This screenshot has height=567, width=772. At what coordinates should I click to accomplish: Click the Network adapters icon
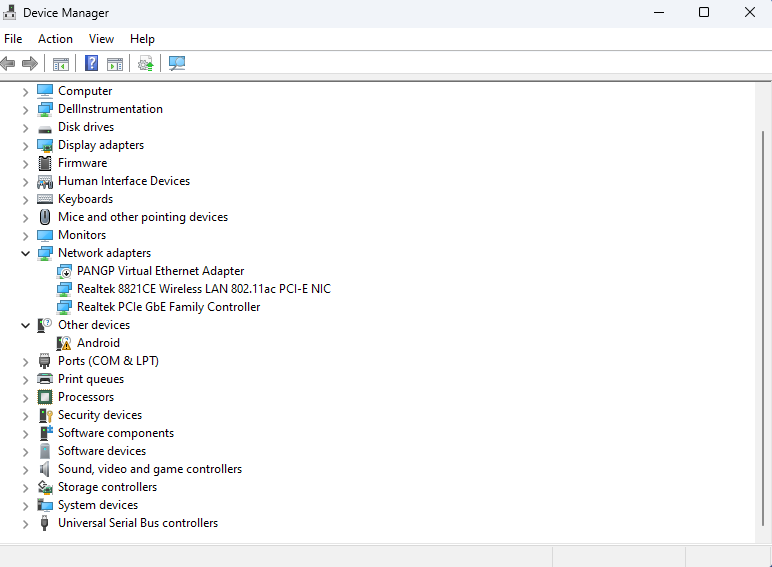(x=45, y=253)
